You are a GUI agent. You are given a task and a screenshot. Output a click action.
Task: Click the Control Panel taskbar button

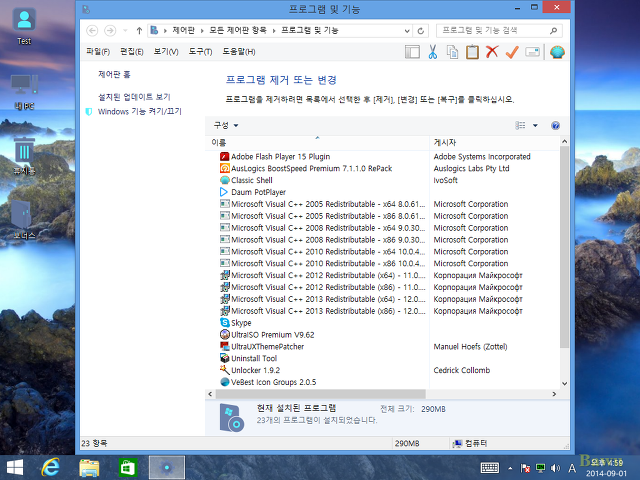point(167,468)
